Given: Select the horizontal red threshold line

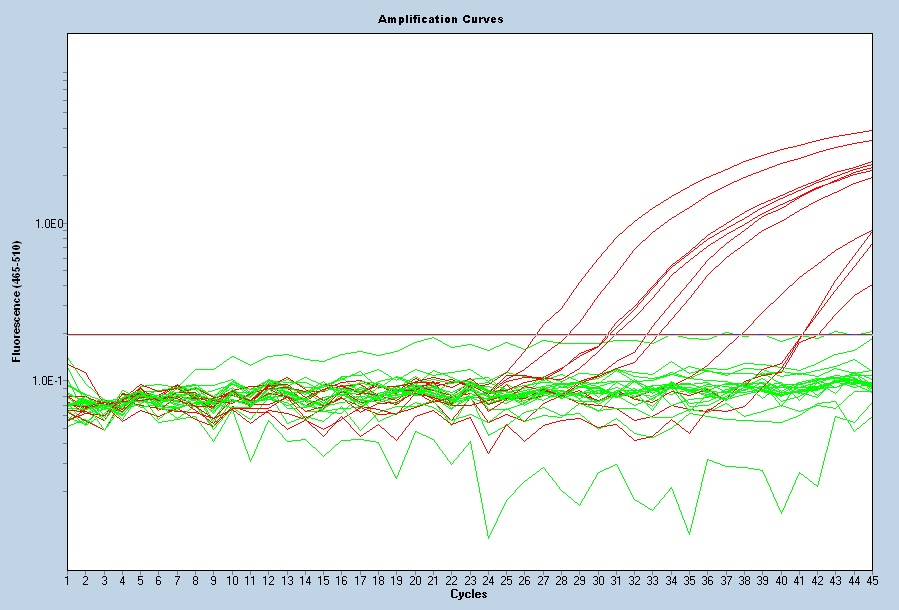Looking at the screenshot, I should click(300, 334).
